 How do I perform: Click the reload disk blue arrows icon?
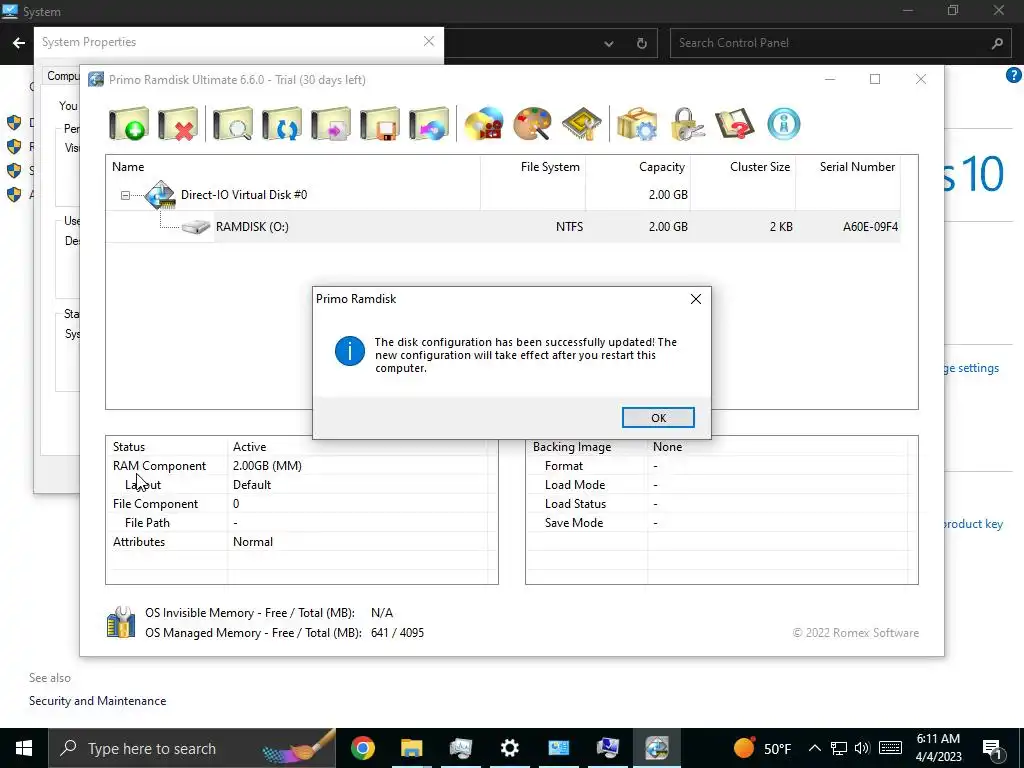point(281,123)
